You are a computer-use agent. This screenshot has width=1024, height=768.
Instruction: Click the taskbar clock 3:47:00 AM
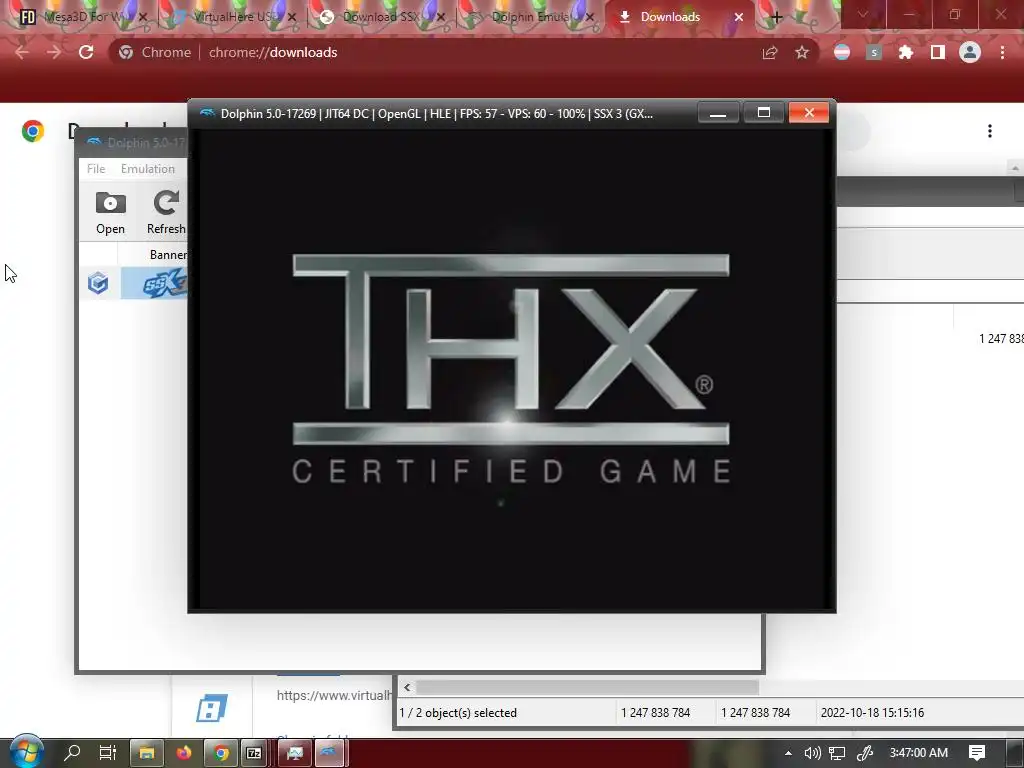coord(918,753)
